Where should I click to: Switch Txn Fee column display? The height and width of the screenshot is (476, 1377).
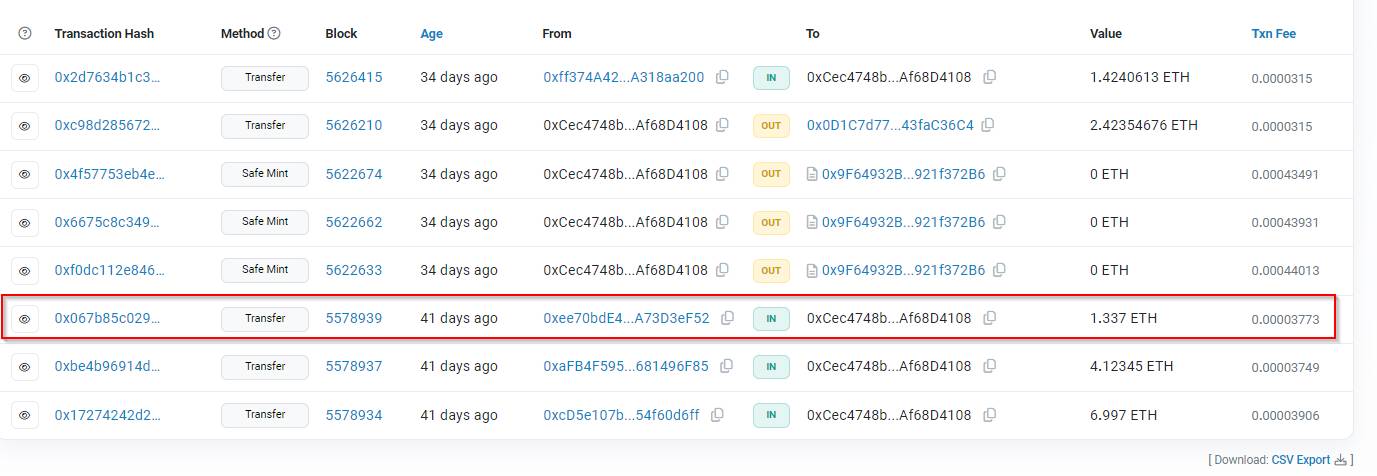pyautogui.click(x=1273, y=33)
